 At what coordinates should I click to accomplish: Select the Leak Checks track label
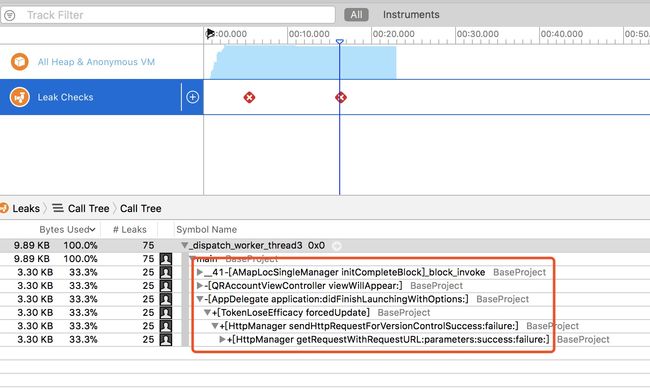coord(65,97)
